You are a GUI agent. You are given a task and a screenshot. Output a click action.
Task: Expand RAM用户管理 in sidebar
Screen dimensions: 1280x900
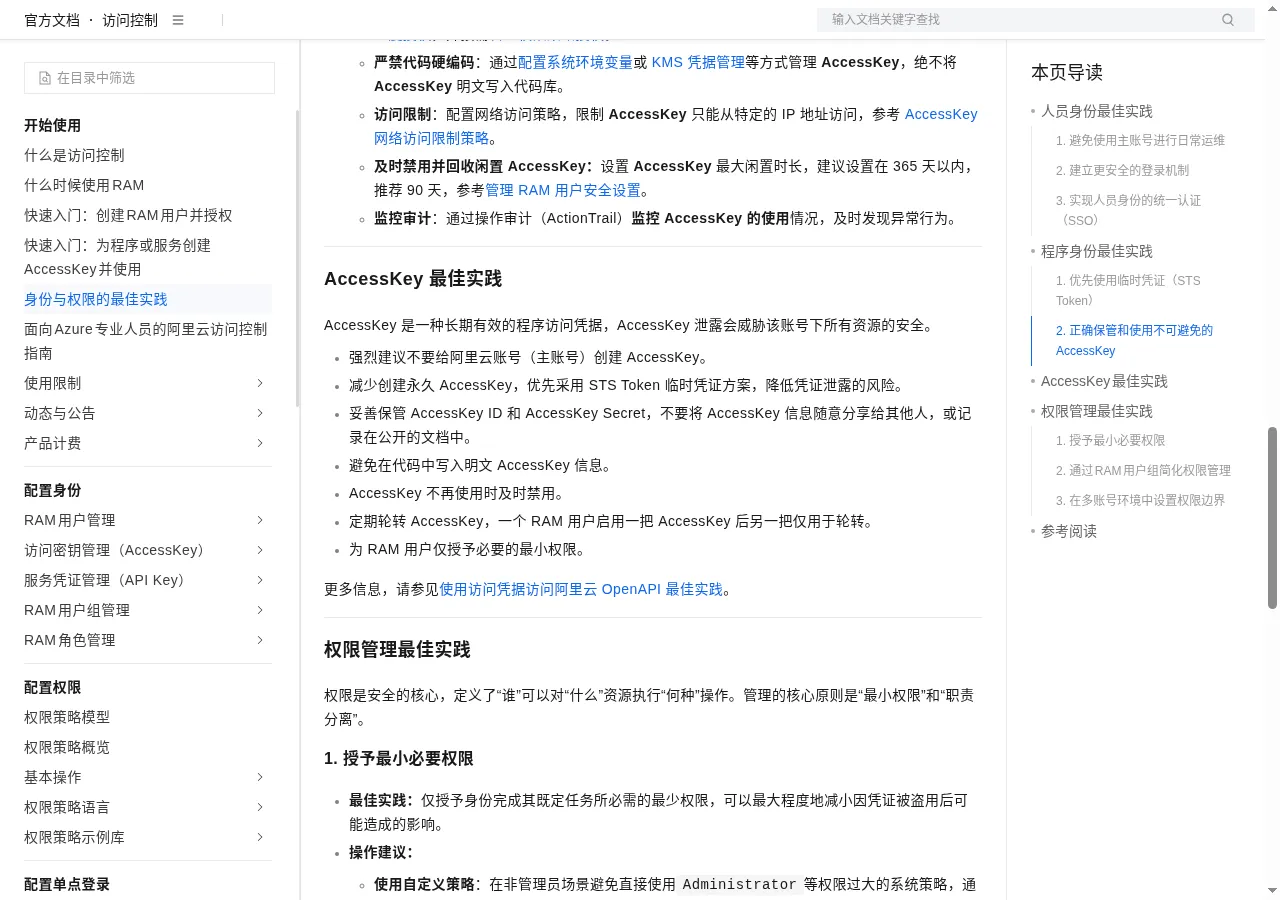tap(260, 520)
